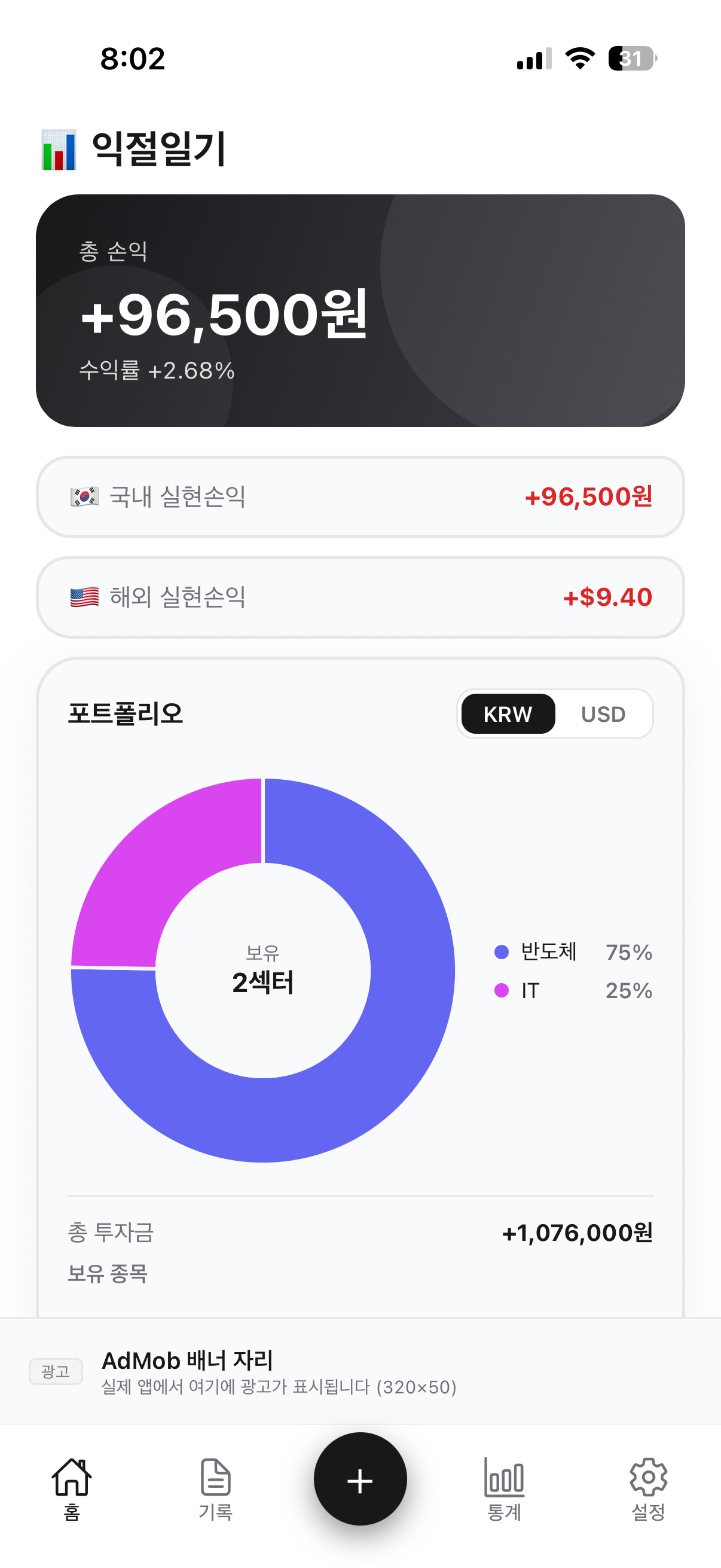Switch portfolio currency to USD
Viewport: 721px width, 1568px height.
tap(603, 714)
